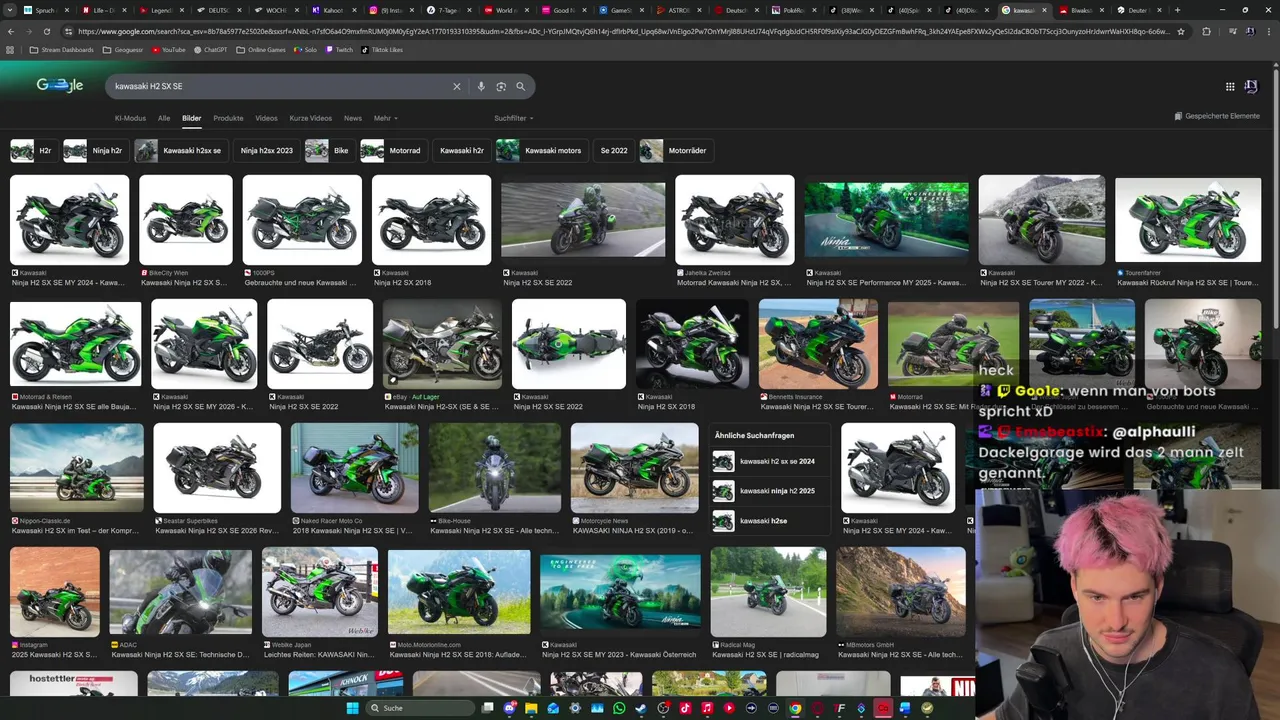The width and height of the screenshot is (1280, 720).
Task: Open Google Lens image search
Action: pyautogui.click(x=501, y=86)
